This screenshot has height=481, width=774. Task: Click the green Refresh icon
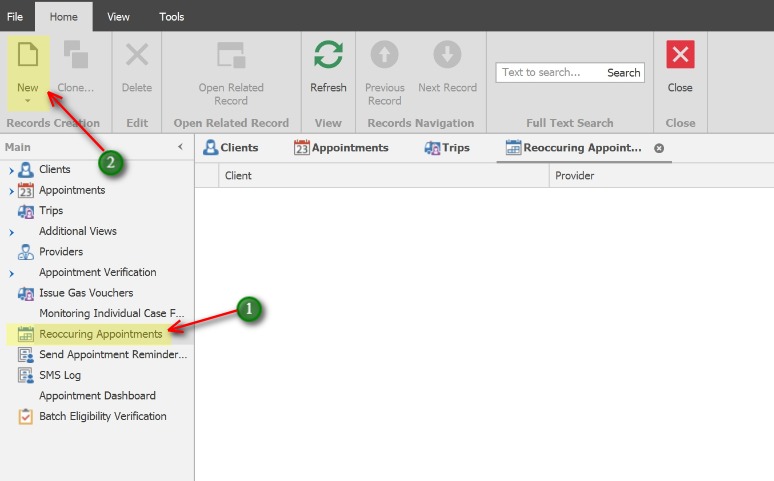328,54
